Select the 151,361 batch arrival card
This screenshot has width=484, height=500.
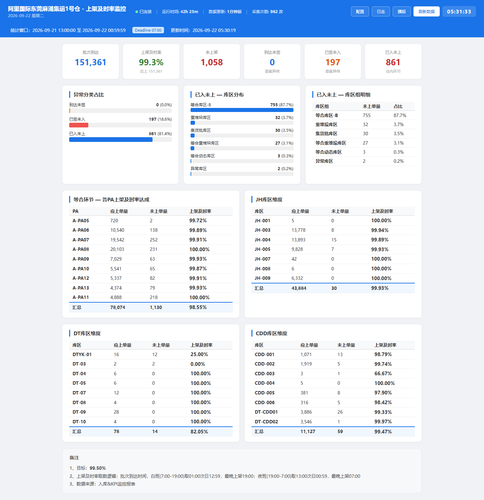91,62
